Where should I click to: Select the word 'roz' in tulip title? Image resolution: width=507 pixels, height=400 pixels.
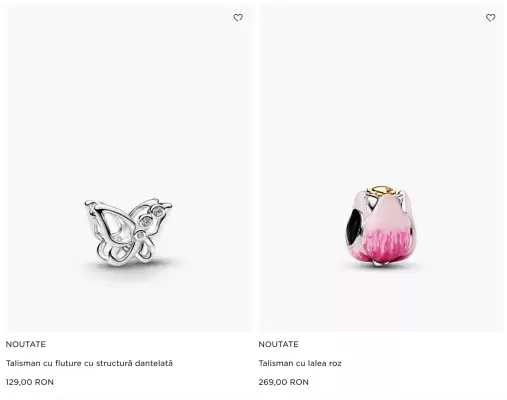click(335, 363)
